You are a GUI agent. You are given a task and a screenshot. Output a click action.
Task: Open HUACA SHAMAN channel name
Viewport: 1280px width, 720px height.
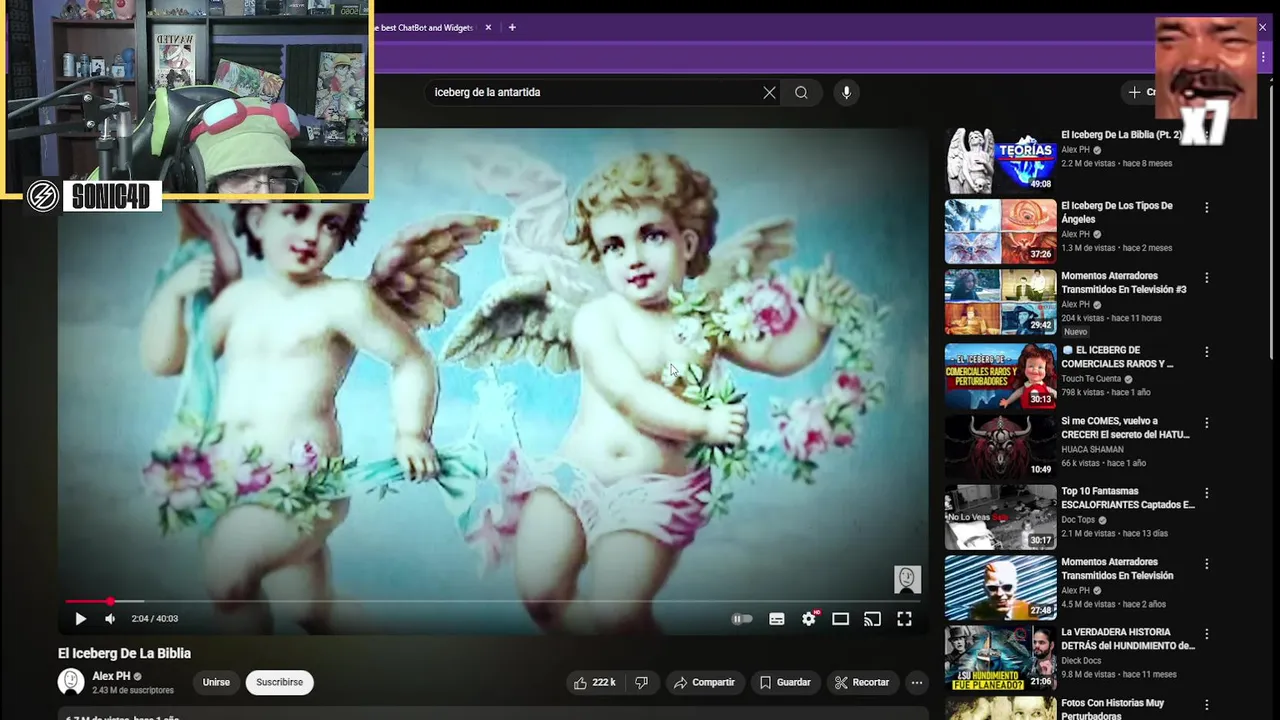click(x=1092, y=450)
